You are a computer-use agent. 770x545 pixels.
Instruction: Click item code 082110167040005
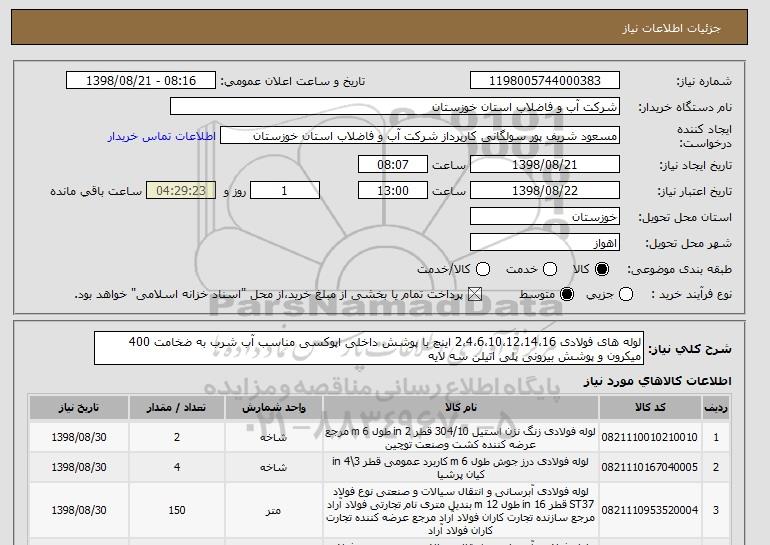point(649,467)
